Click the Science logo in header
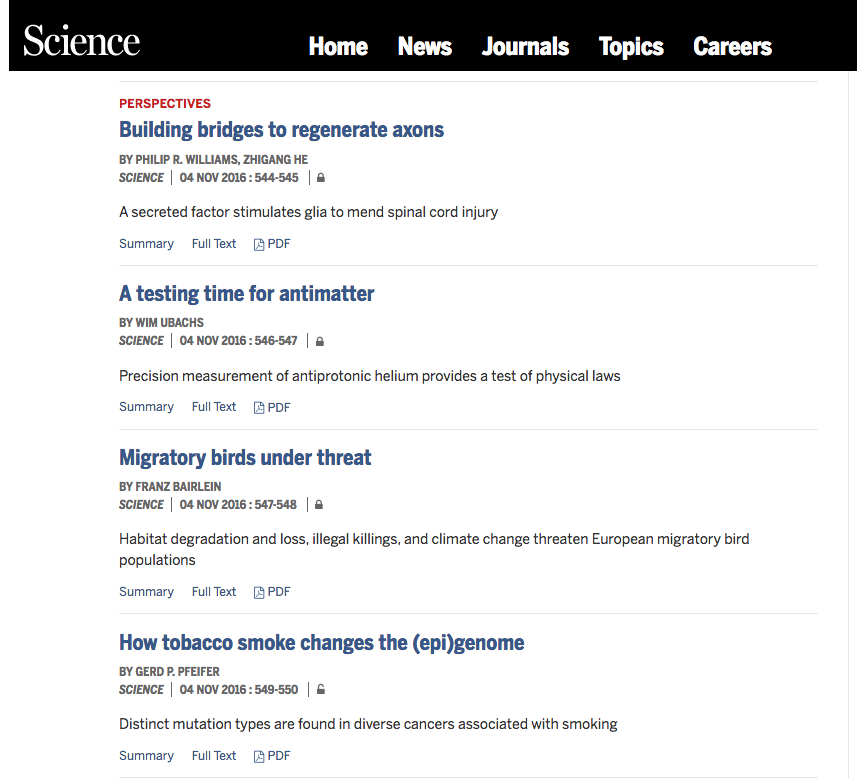The image size is (857, 778). (x=81, y=40)
